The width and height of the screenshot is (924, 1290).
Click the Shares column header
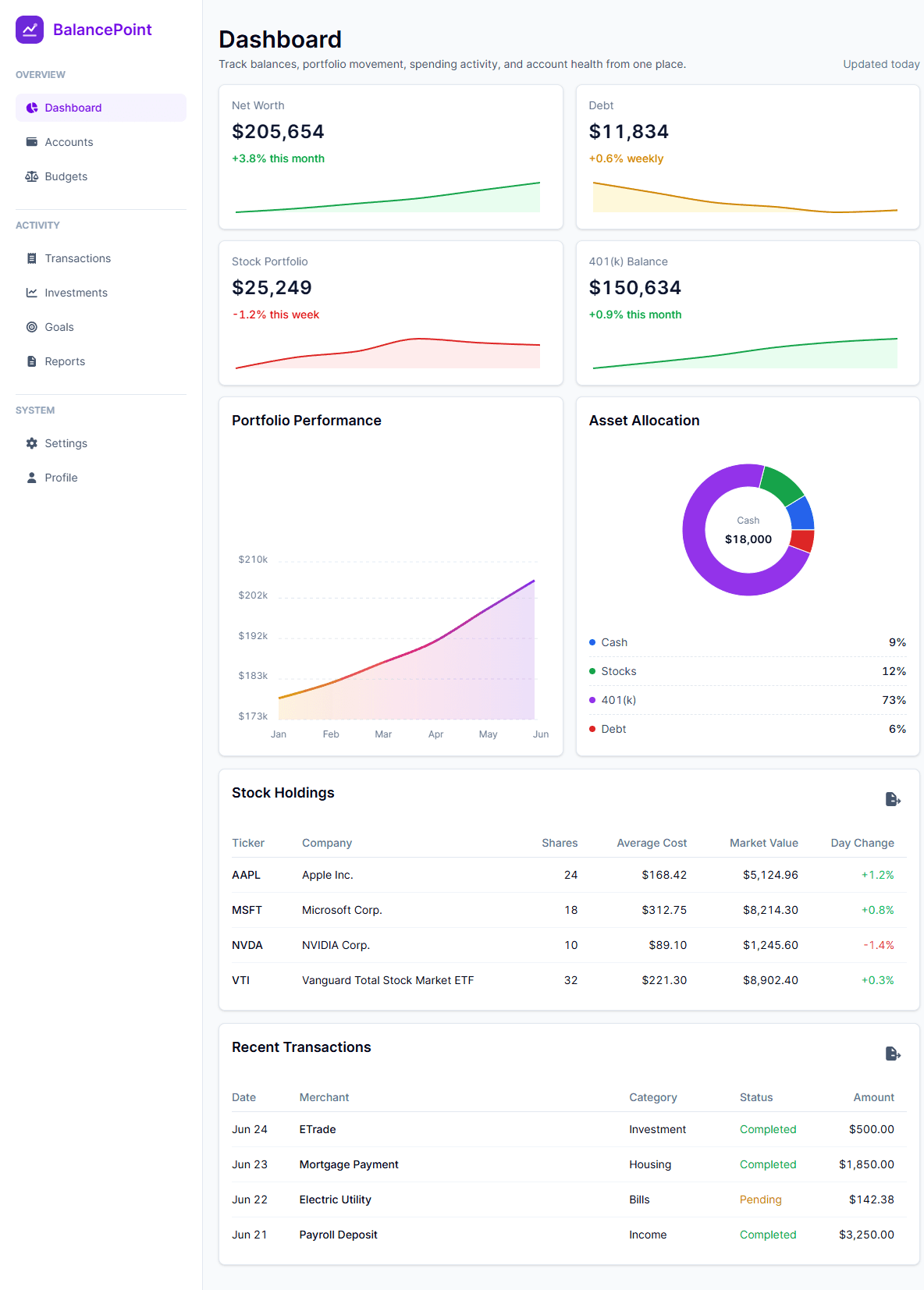click(x=560, y=843)
